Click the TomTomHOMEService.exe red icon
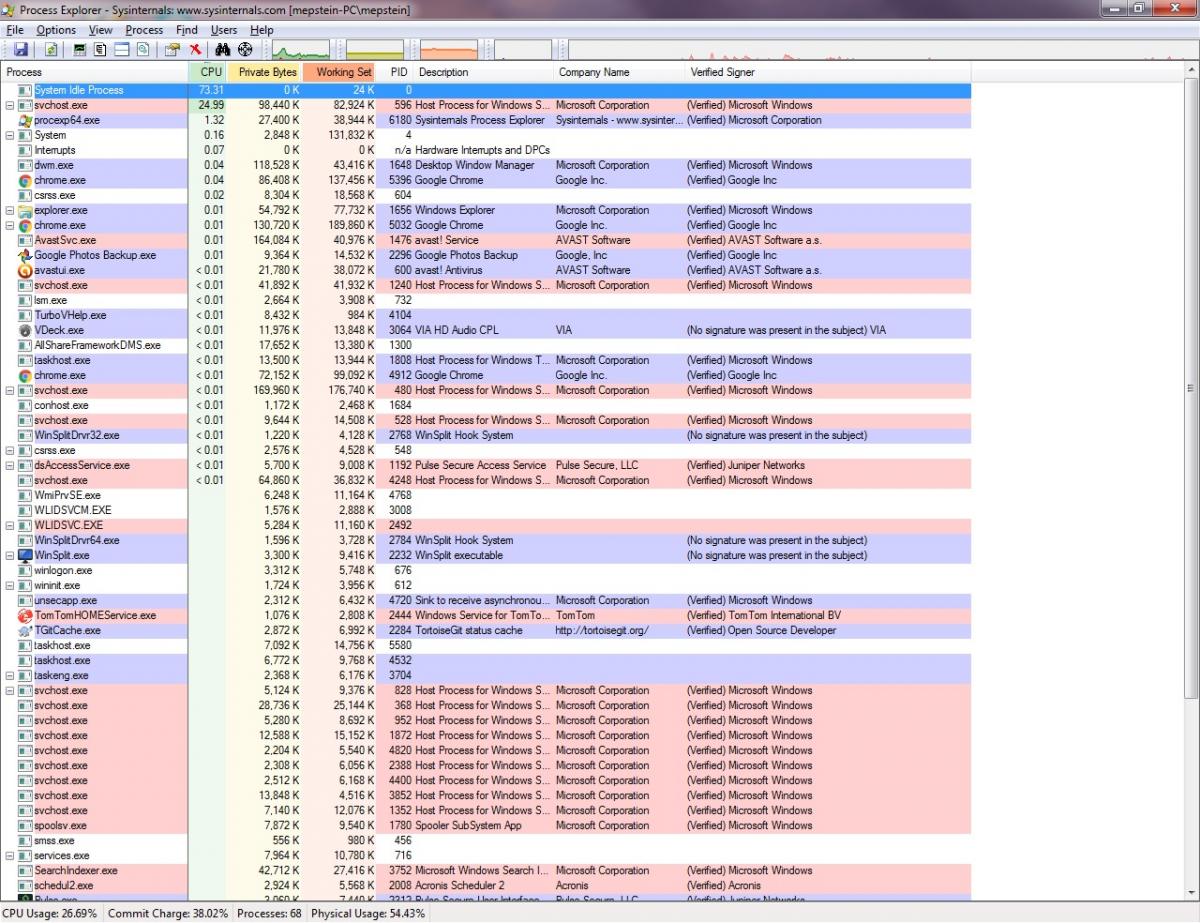The height and width of the screenshot is (923, 1200). tap(26, 615)
